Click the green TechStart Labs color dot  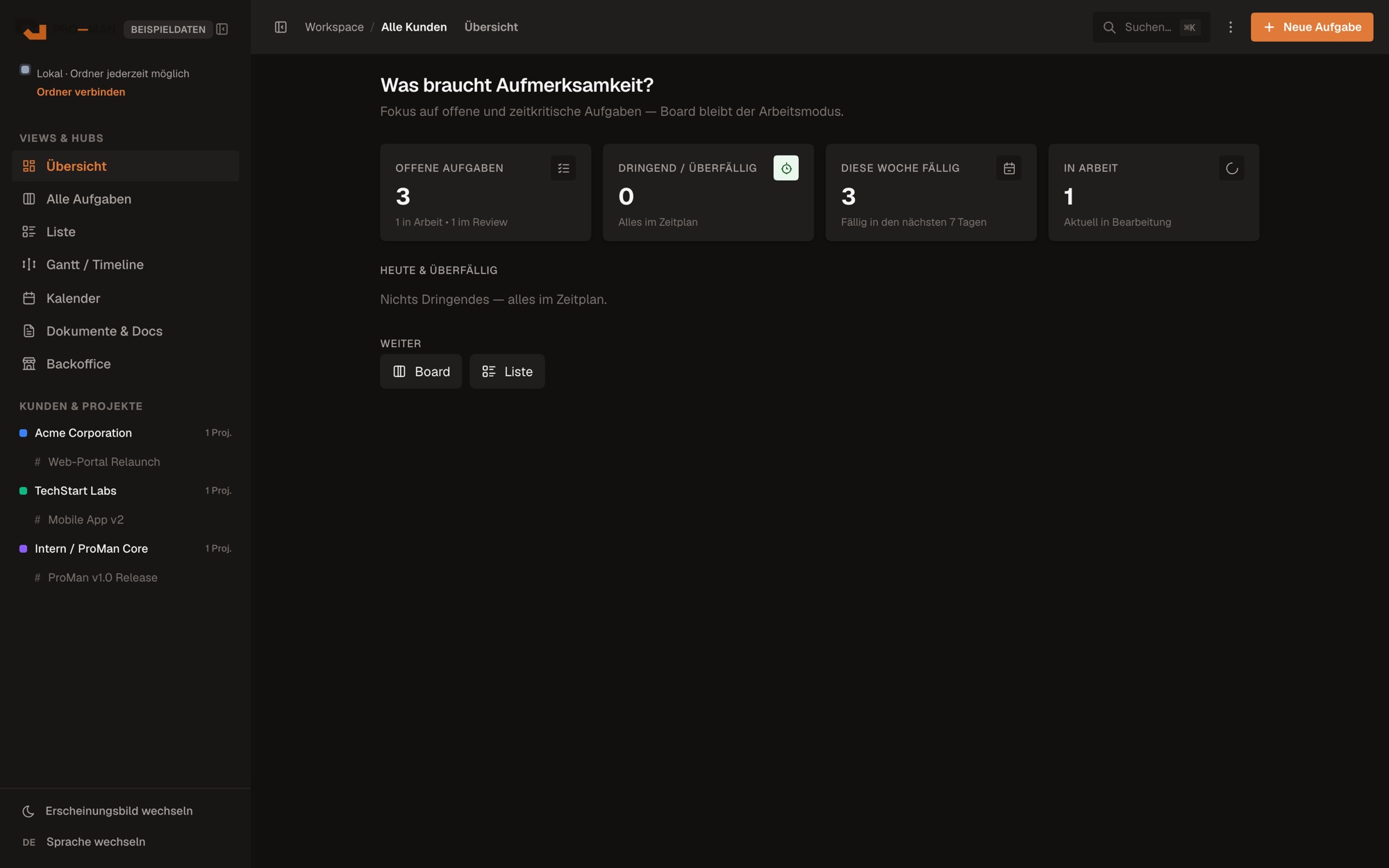(x=23, y=490)
